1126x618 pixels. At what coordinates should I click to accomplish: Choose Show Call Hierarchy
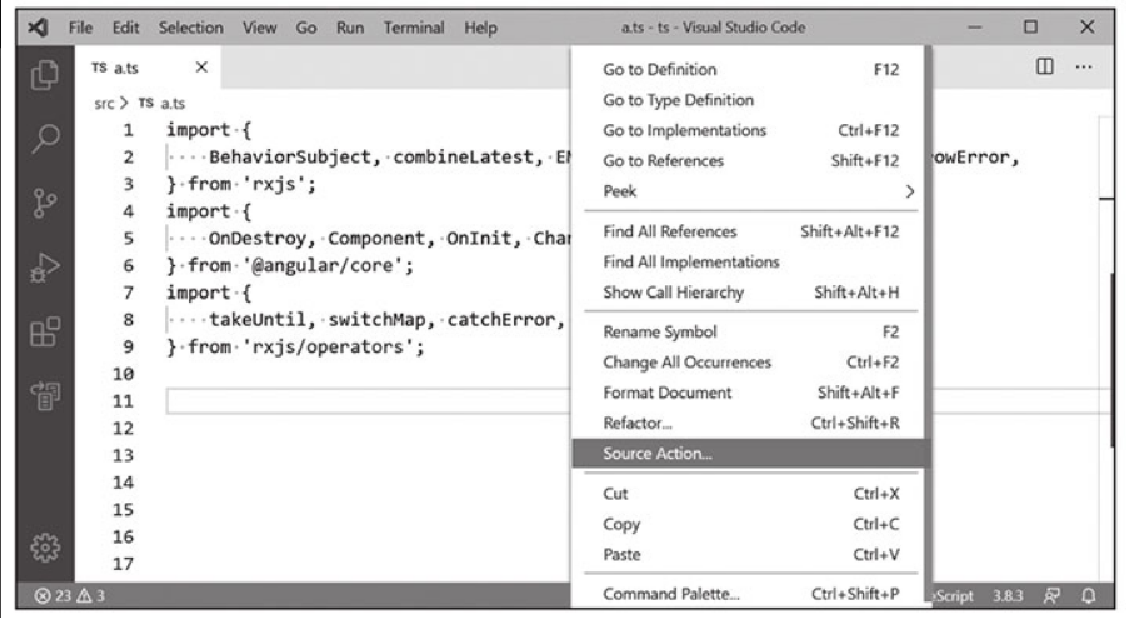point(750,292)
